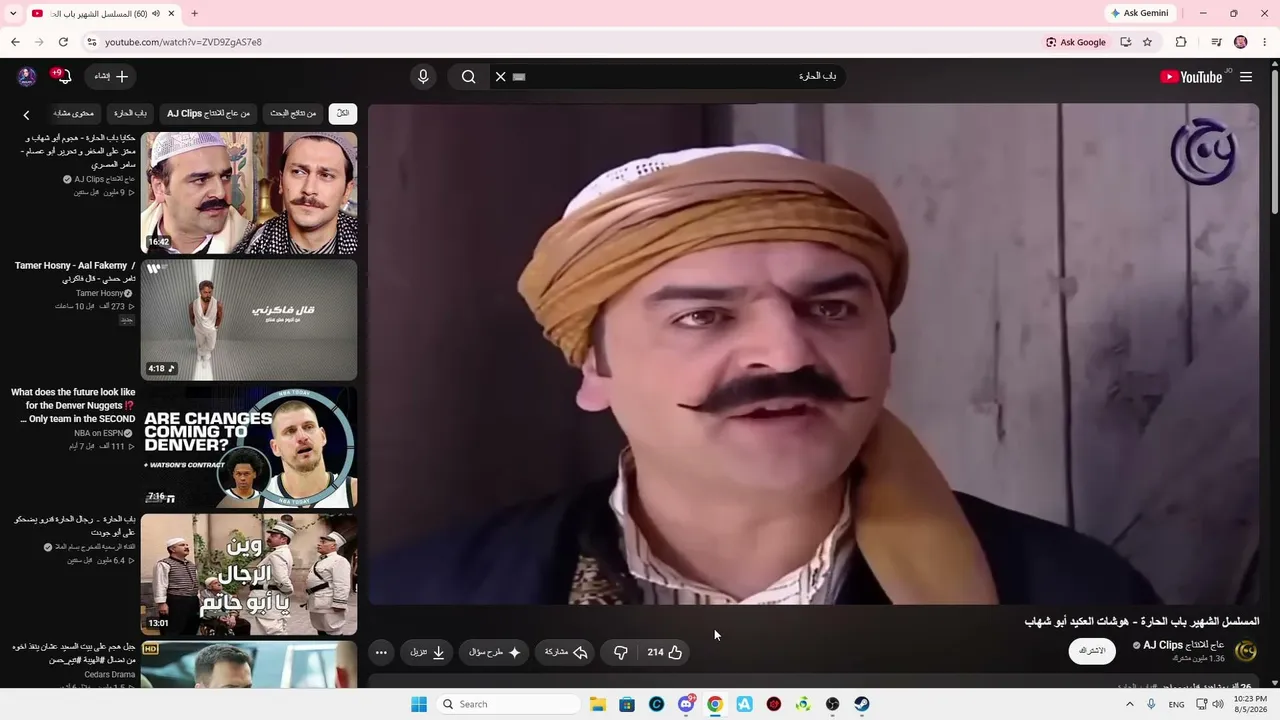Click the Ask Google lens button
The image size is (1280, 720).
(1076, 42)
